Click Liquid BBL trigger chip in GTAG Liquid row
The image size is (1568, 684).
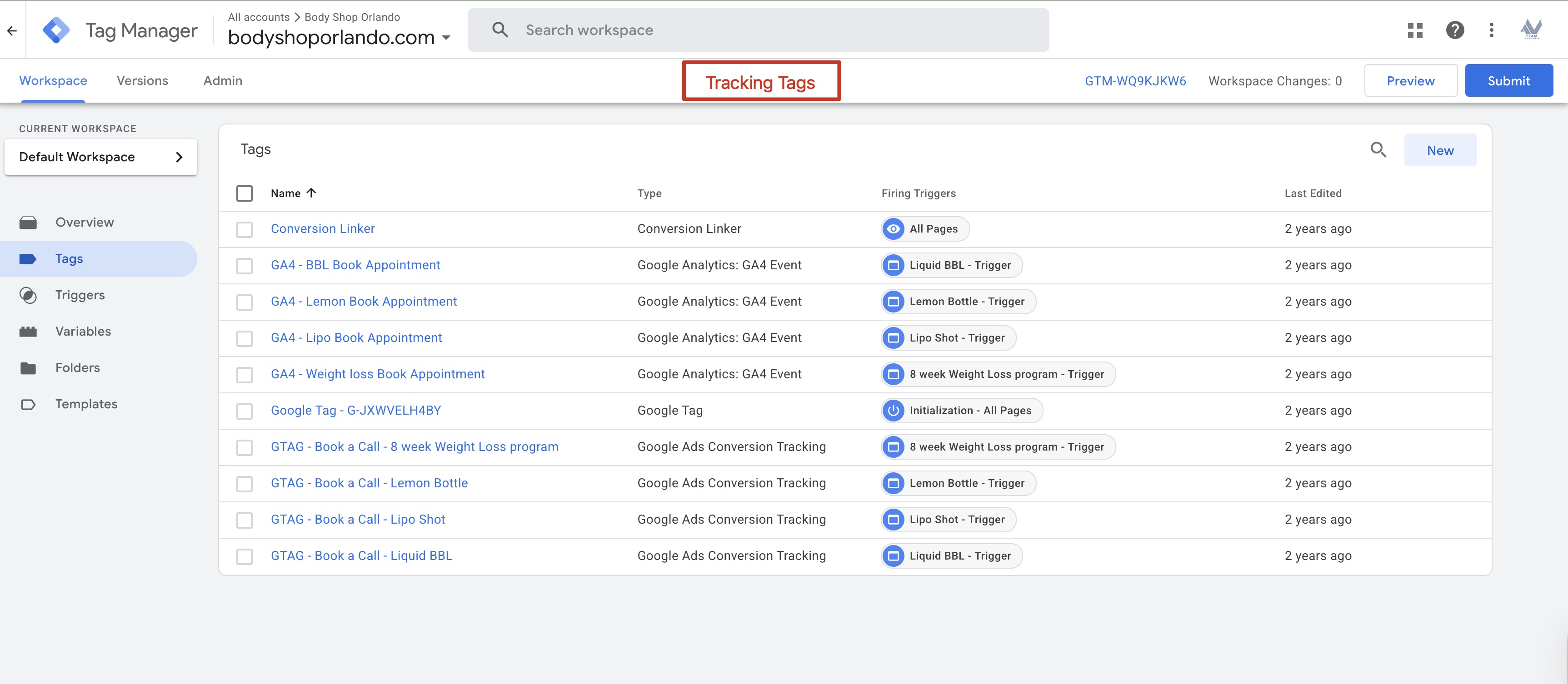click(952, 555)
